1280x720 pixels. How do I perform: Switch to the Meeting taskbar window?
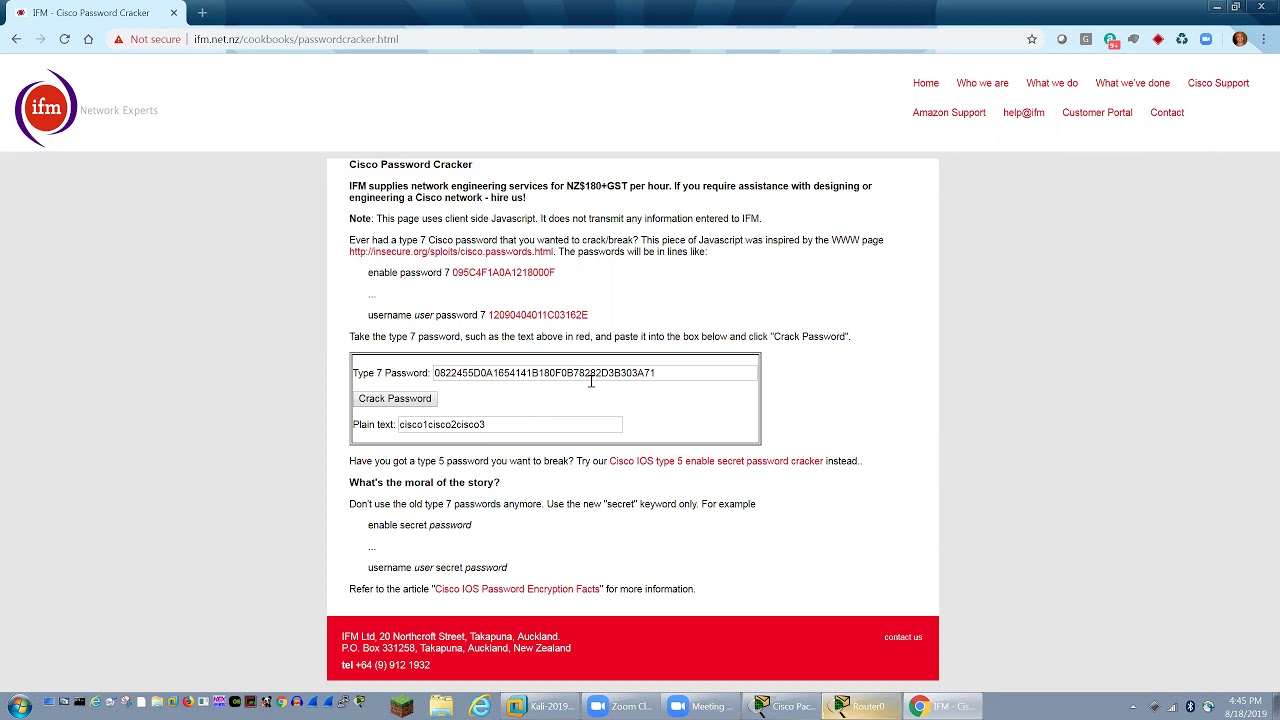click(700, 706)
